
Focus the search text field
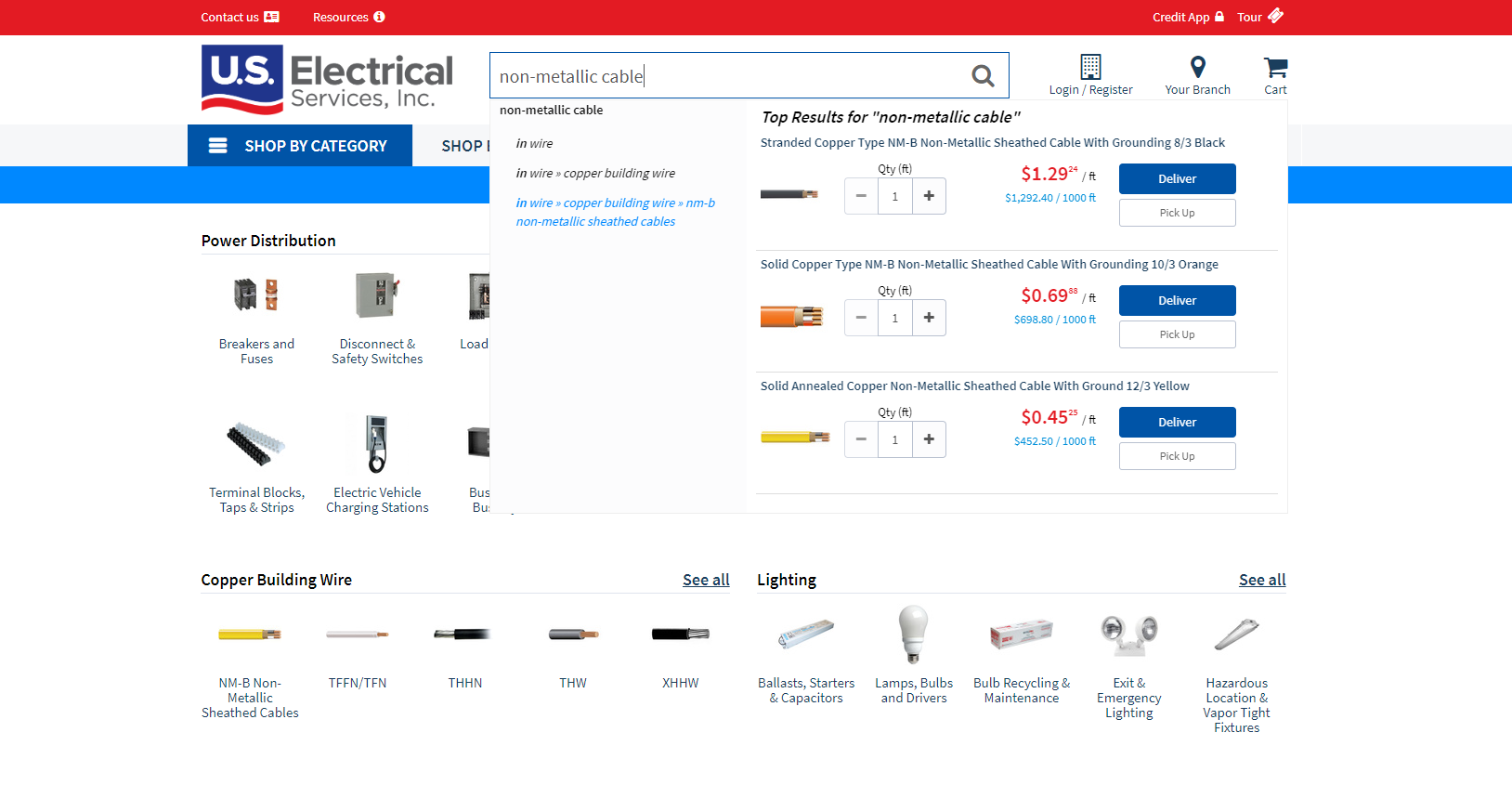[729, 76]
